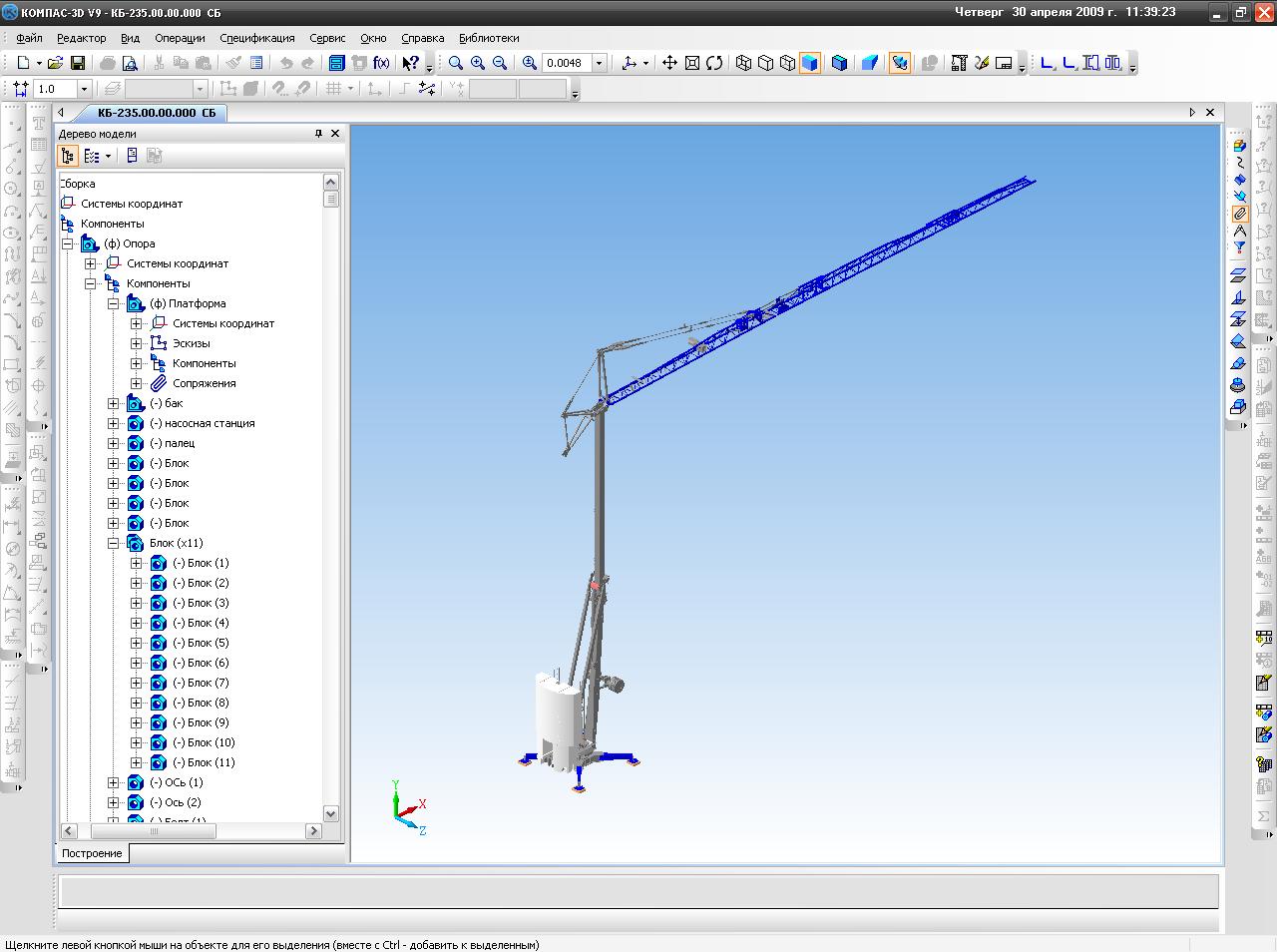The image size is (1277, 952).
Task: Toggle shaded rendering display mode
Action: coord(810,63)
